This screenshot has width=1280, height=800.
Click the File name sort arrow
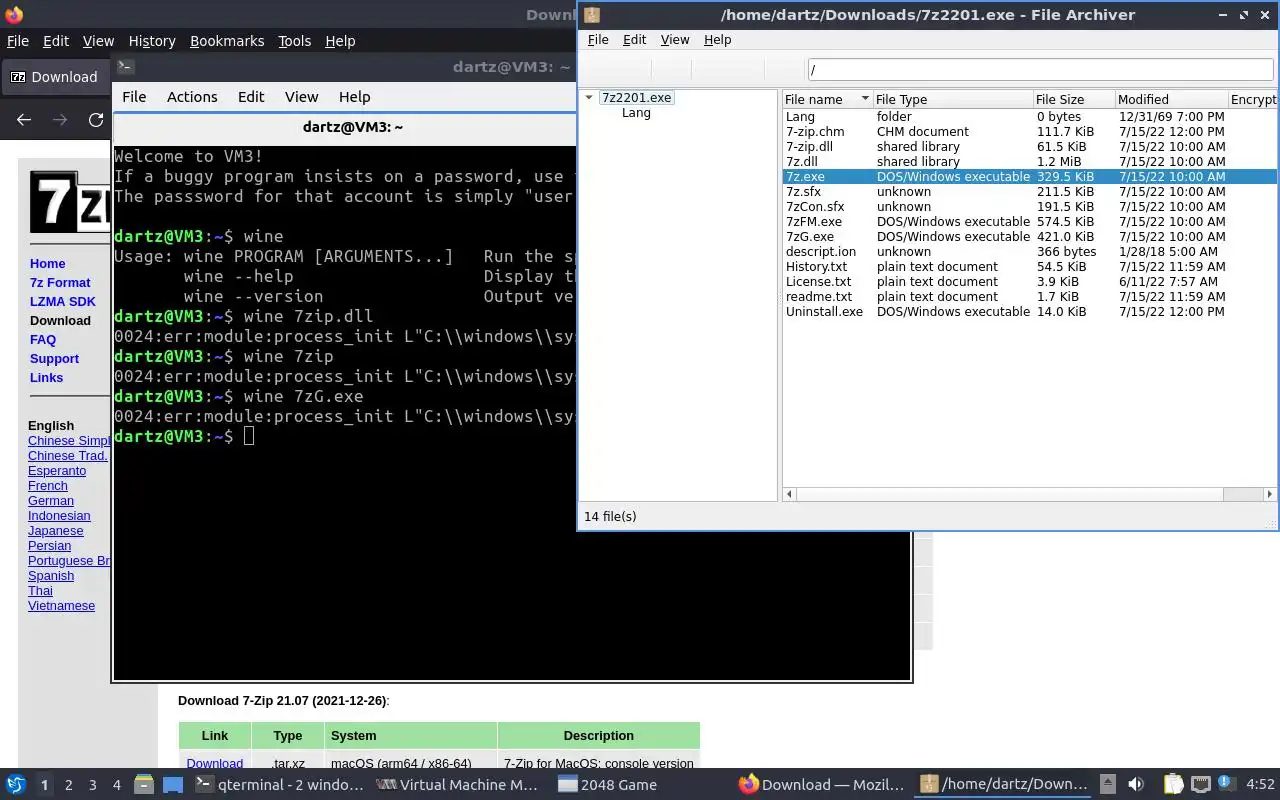coord(865,99)
